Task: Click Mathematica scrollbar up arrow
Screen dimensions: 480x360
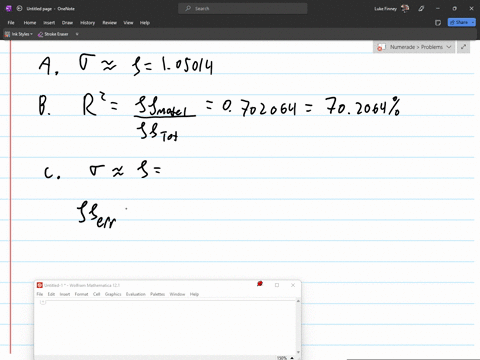Action: 298,301
